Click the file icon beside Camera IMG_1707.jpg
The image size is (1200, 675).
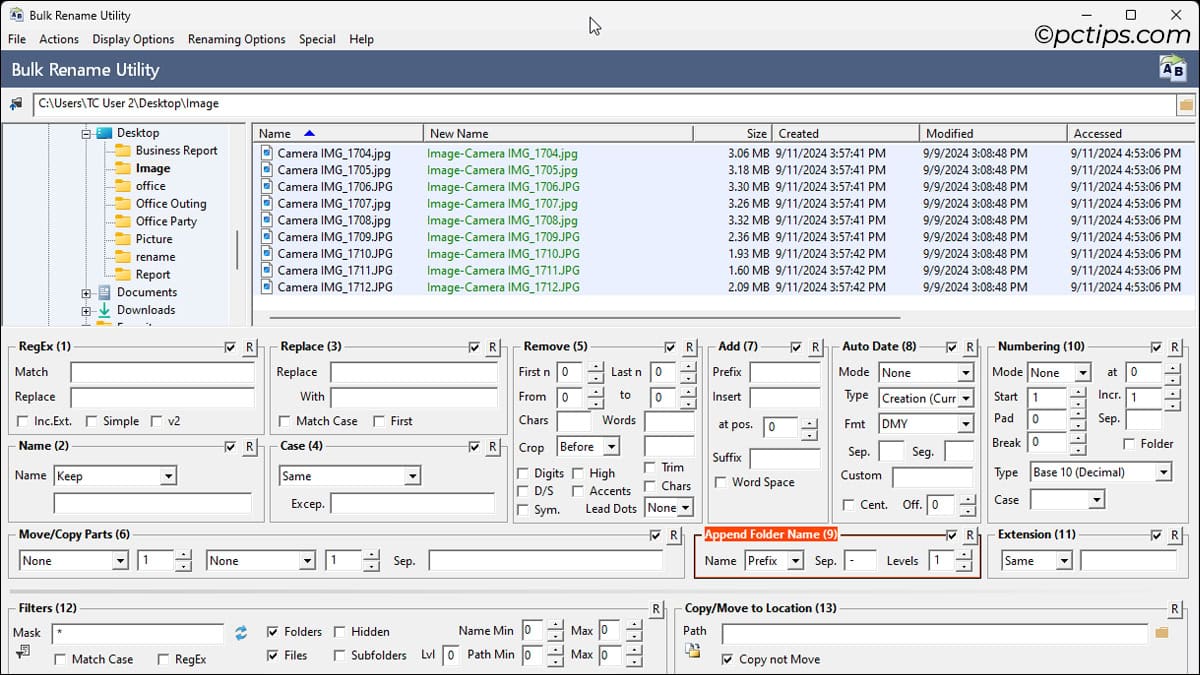pos(266,204)
